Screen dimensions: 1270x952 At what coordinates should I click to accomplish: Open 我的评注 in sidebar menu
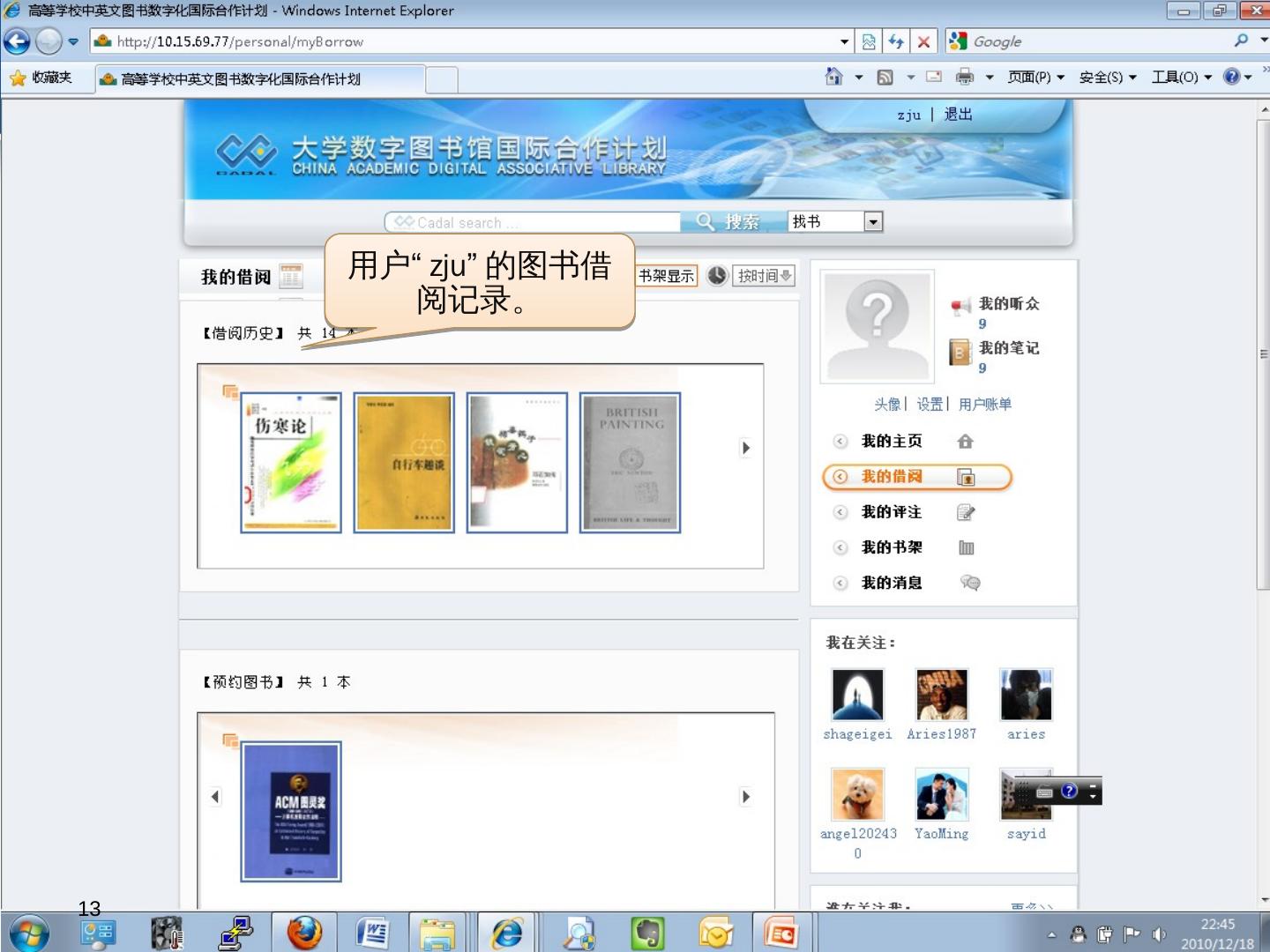[892, 512]
